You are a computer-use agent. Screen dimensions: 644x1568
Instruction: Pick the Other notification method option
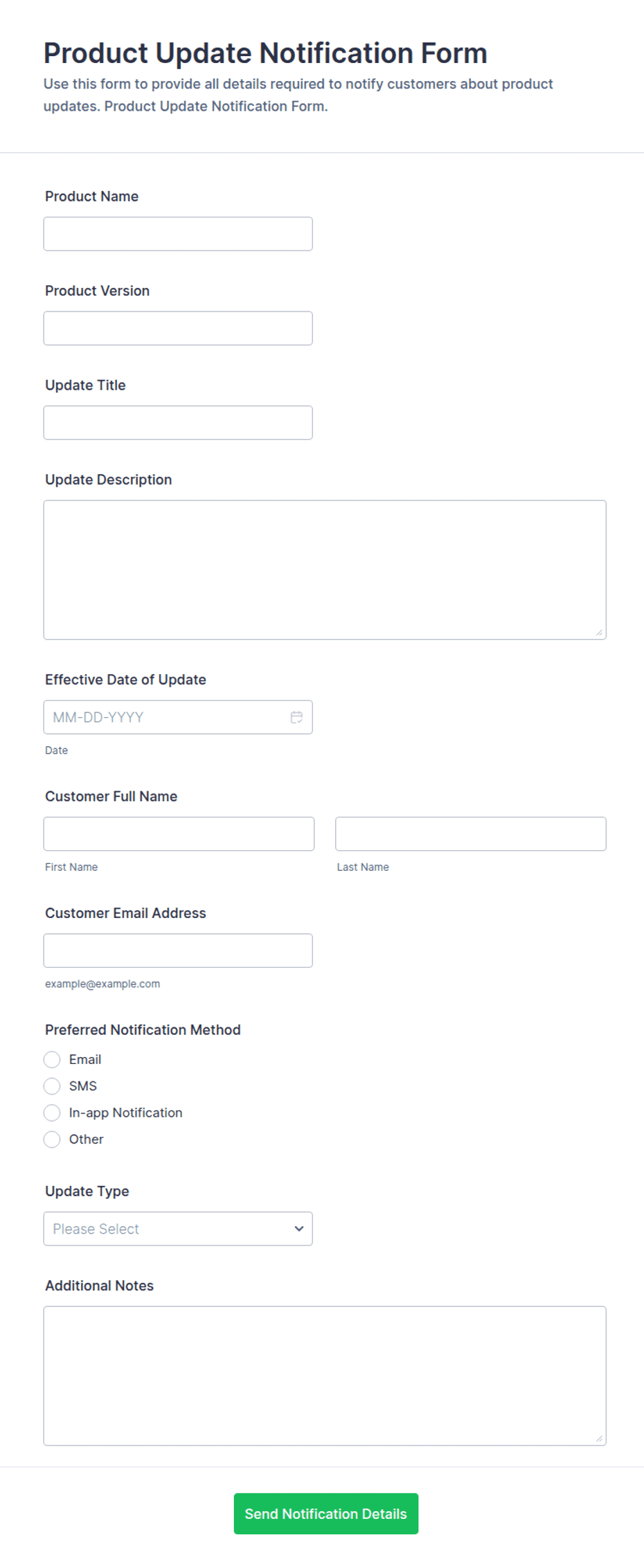(52, 1139)
